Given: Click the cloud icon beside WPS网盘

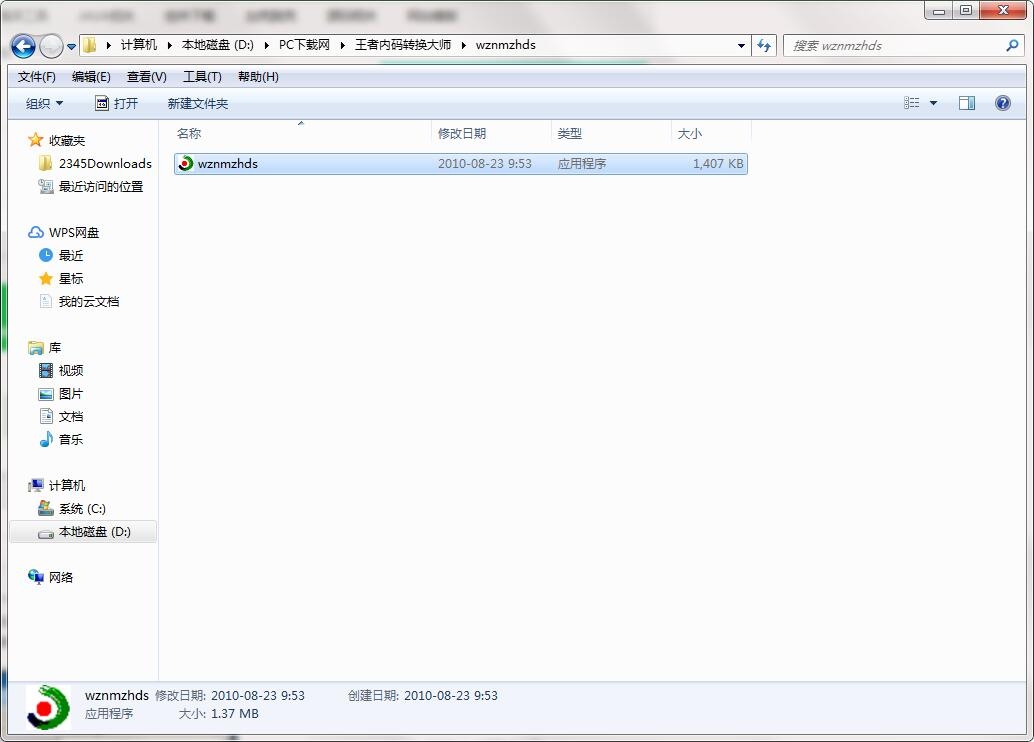Looking at the screenshot, I should click(36, 233).
